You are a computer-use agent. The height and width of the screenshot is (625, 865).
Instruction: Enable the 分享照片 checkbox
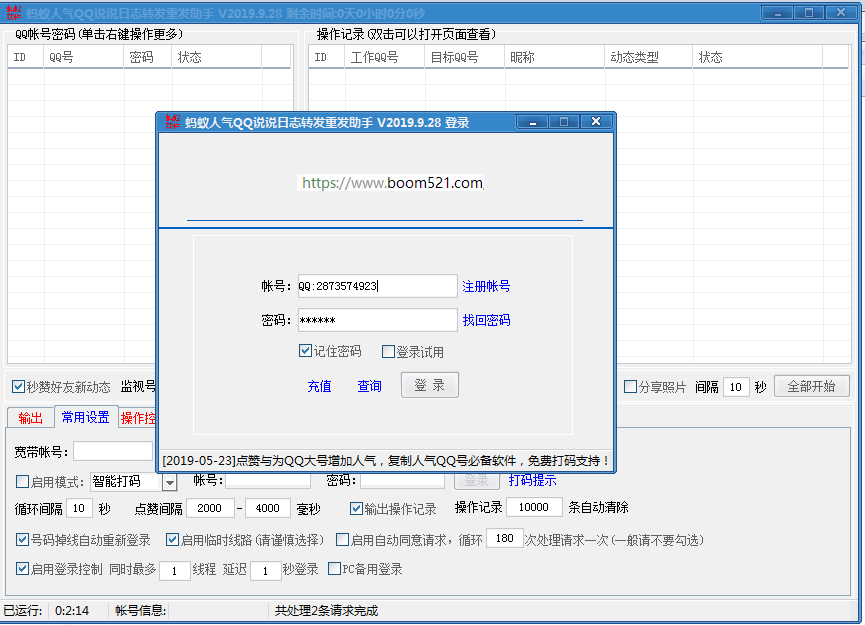tap(631, 387)
